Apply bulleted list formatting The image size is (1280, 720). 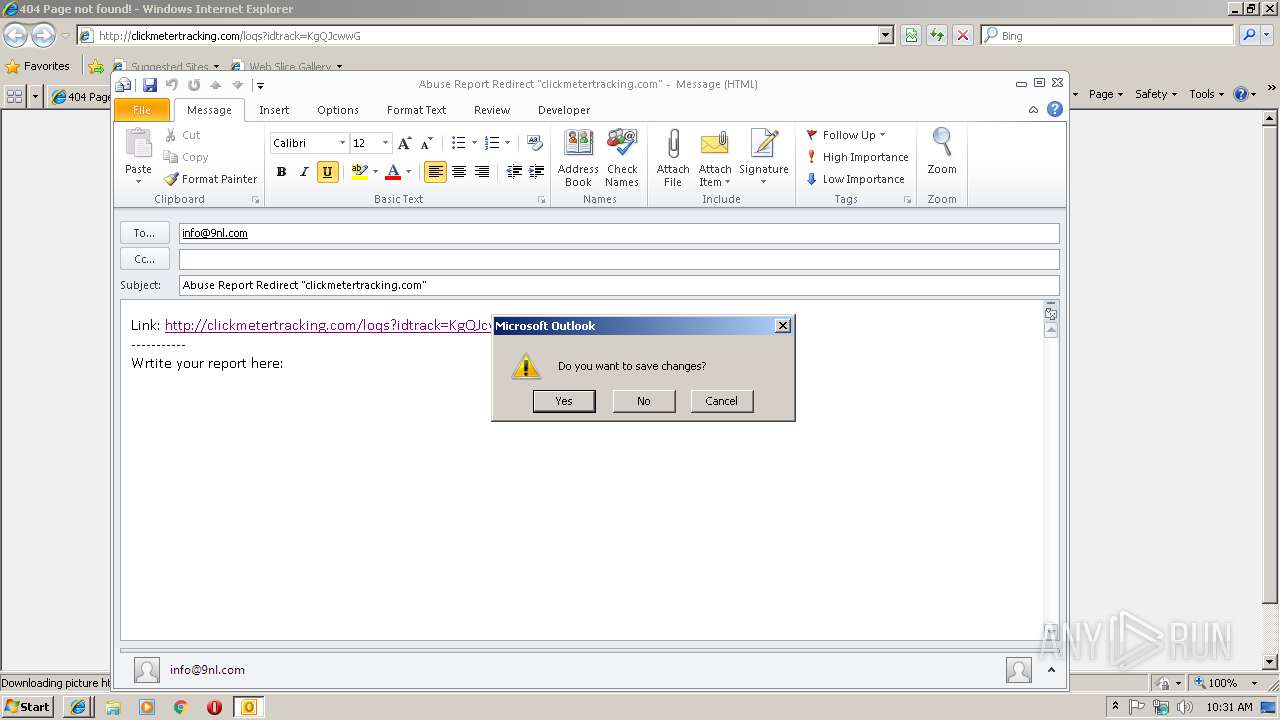pos(458,143)
